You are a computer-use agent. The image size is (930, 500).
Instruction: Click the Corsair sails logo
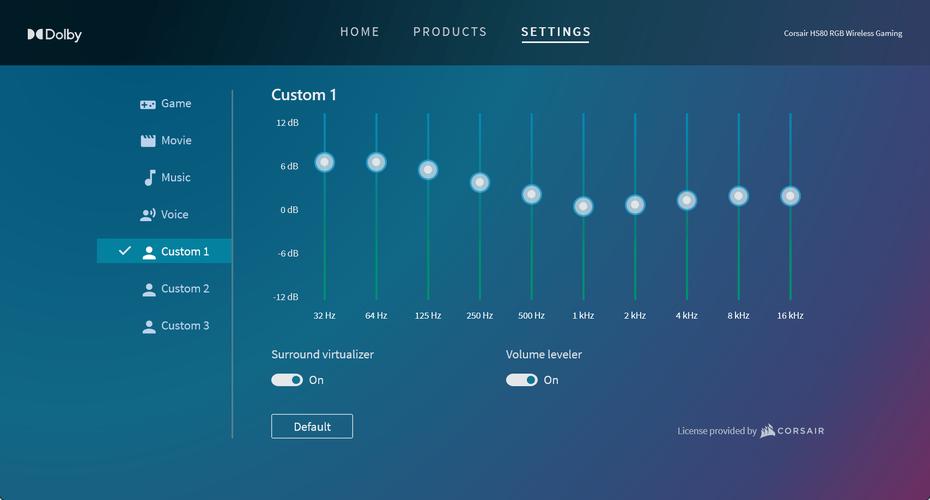pyautogui.click(x=767, y=431)
